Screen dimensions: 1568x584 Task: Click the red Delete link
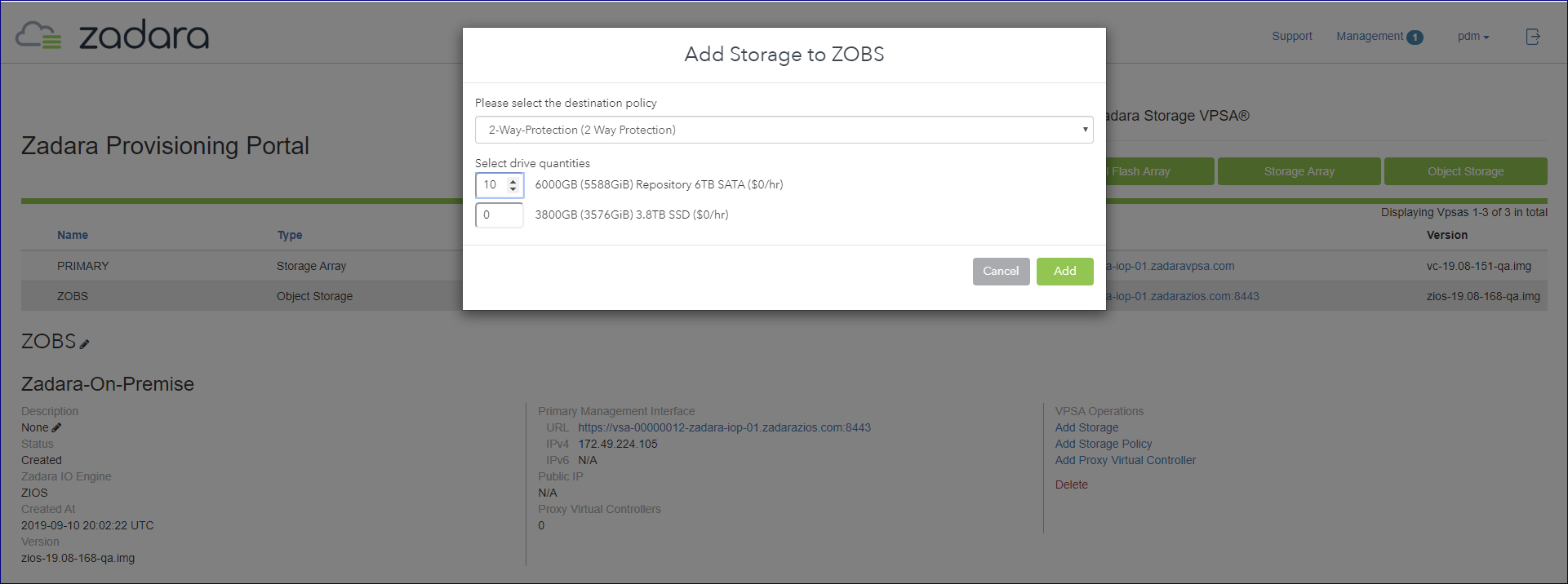click(x=1071, y=484)
